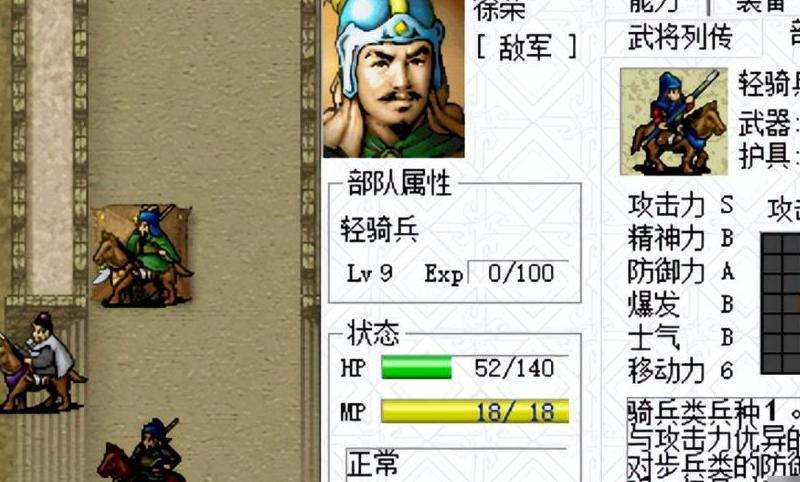Select the green-robed cavalry unit on map
800x482 pixels.
142,256
